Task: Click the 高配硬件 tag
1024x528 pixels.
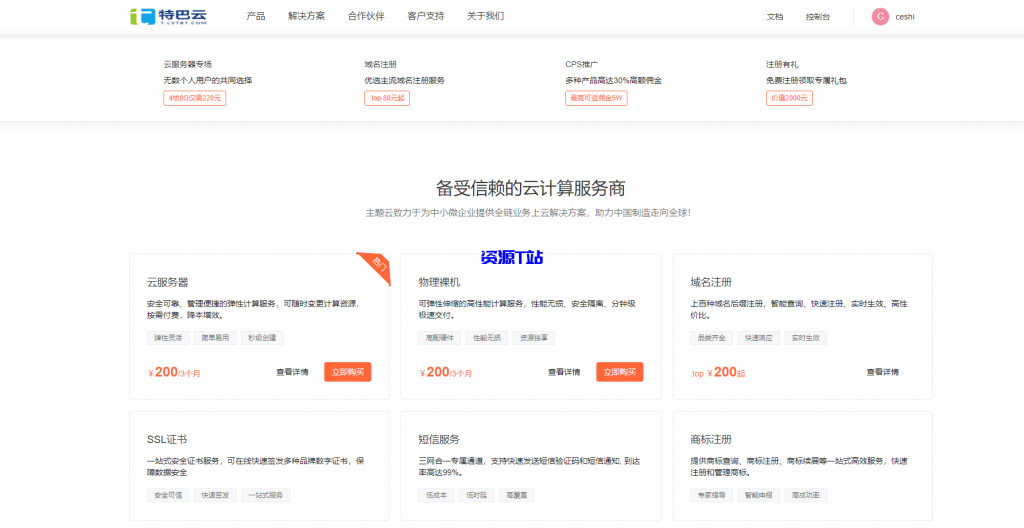Action: pos(440,338)
